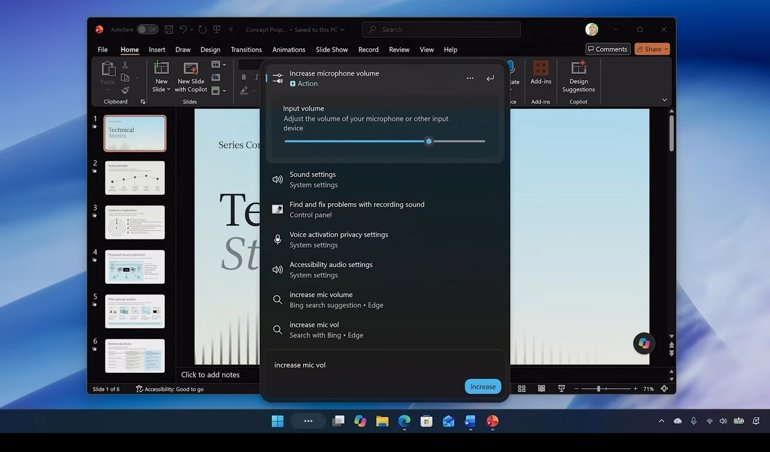Open the View tab

pyautogui.click(x=427, y=50)
